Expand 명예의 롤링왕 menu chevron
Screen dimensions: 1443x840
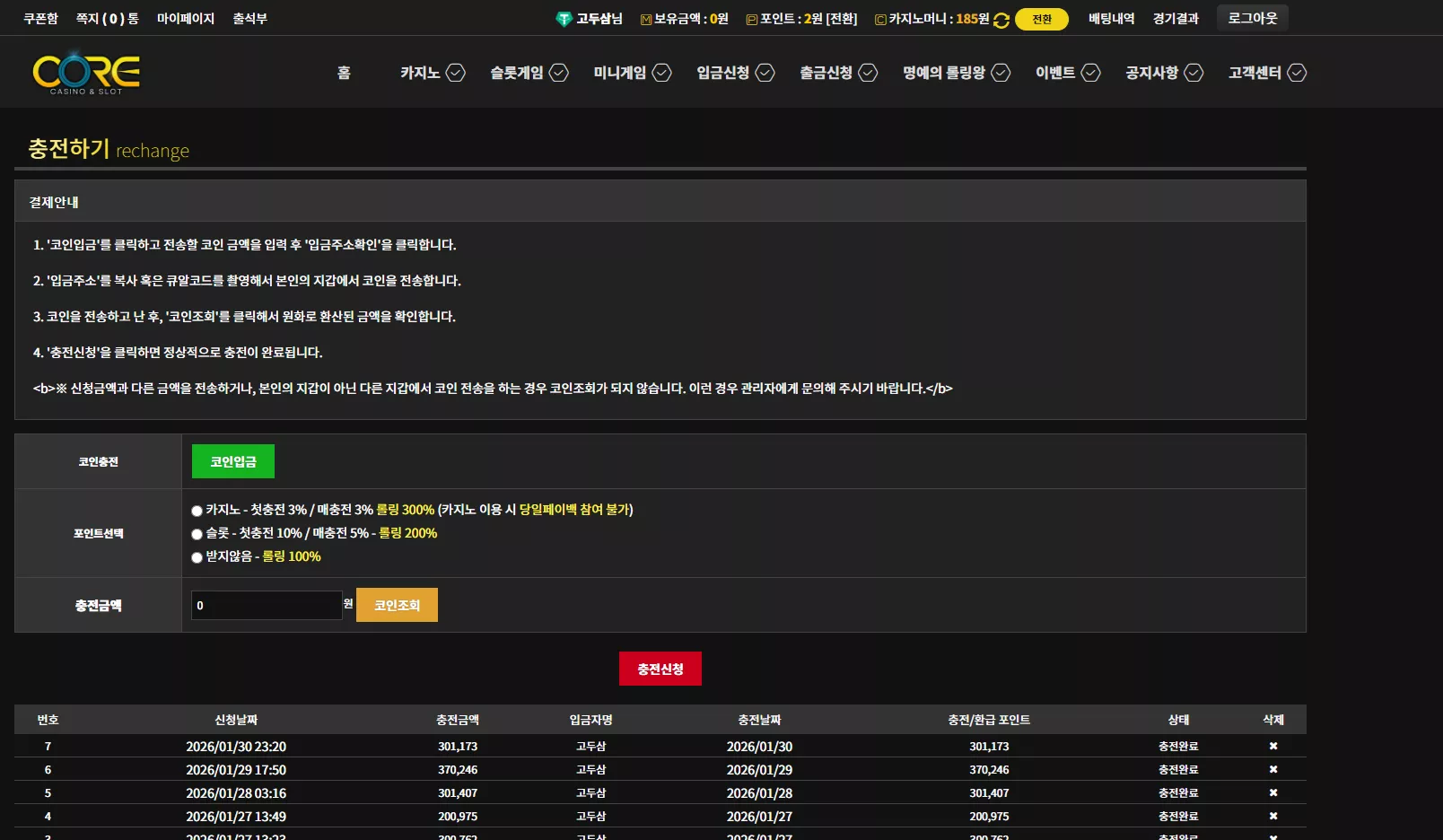(1001, 73)
